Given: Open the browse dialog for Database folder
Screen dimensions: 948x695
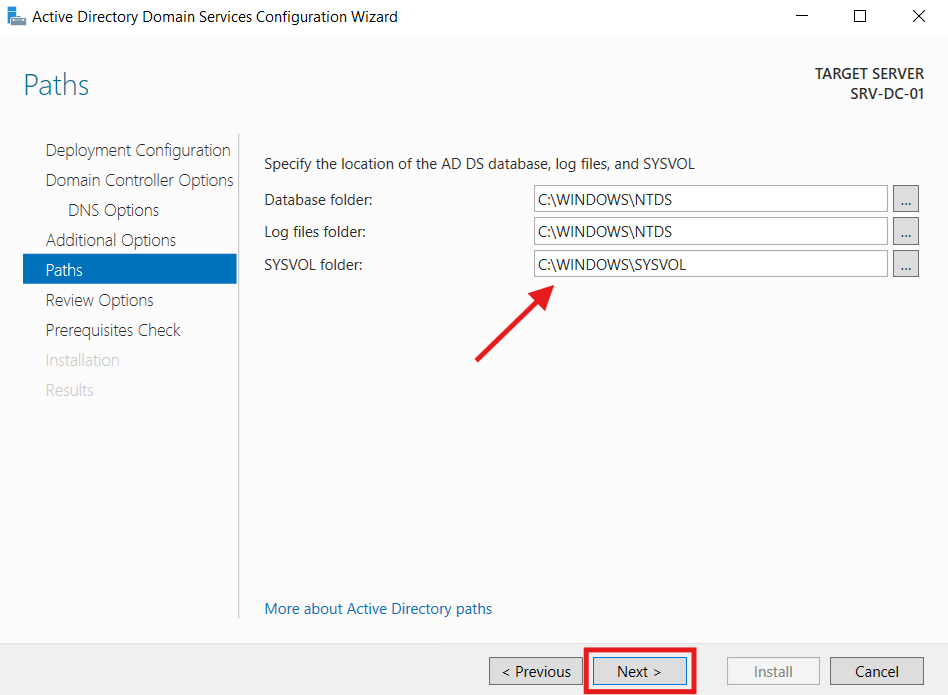Looking at the screenshot, I should (906, 198).
